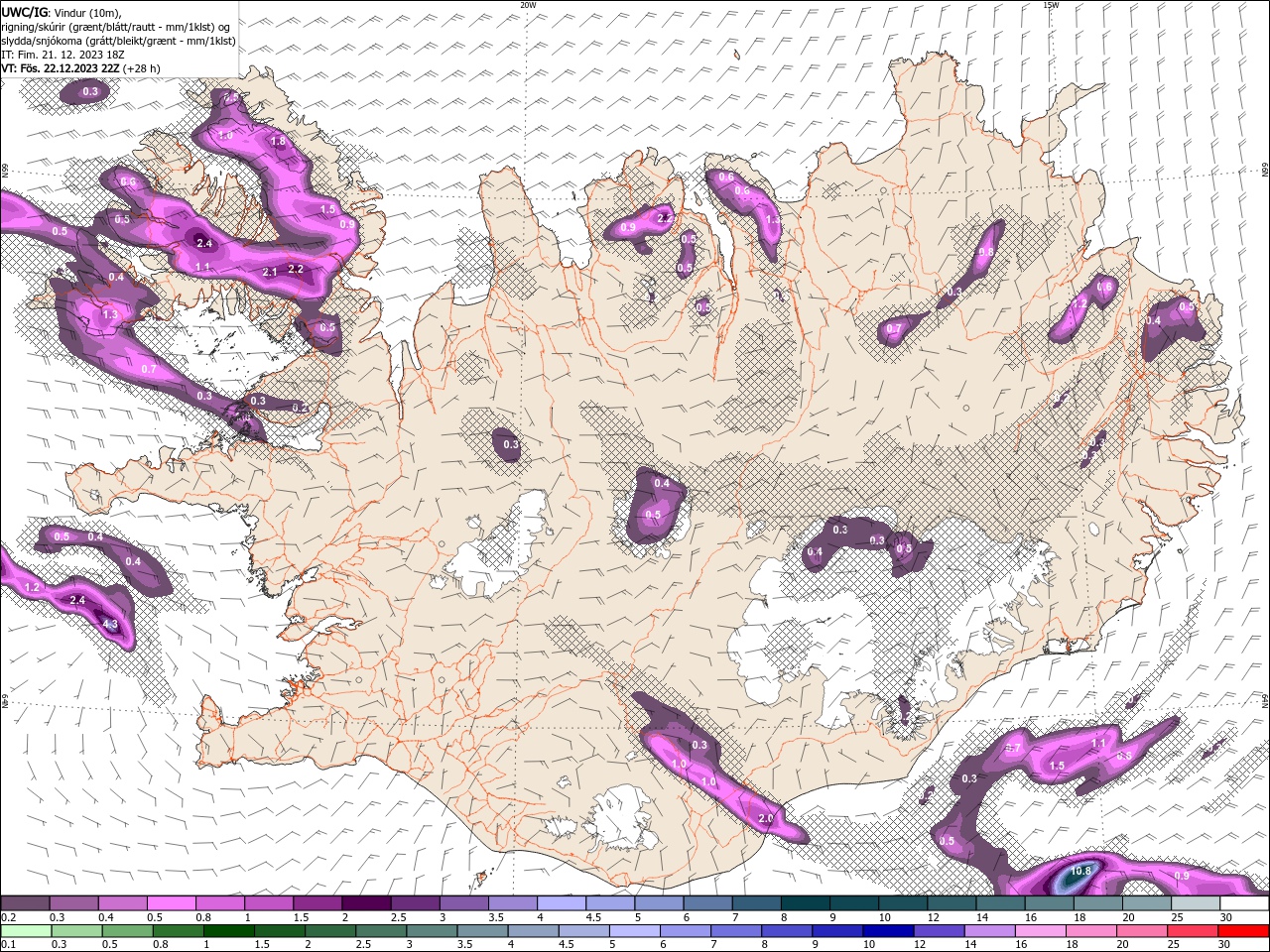Select the 2.0 value on the south coast

tap(765, 819)
